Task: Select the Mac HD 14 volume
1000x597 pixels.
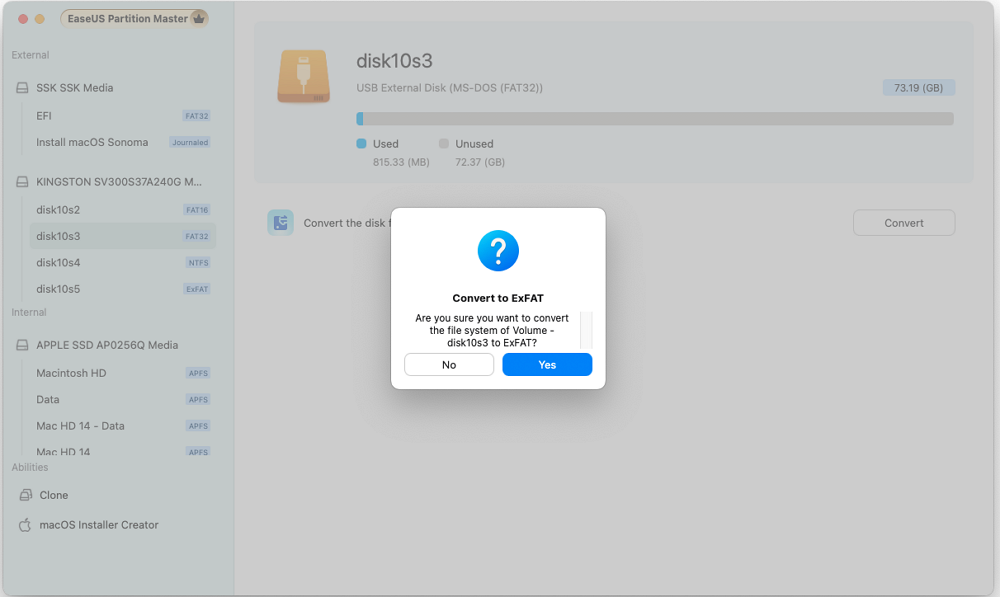Action: pyautogui.click(x=122, y=451)
